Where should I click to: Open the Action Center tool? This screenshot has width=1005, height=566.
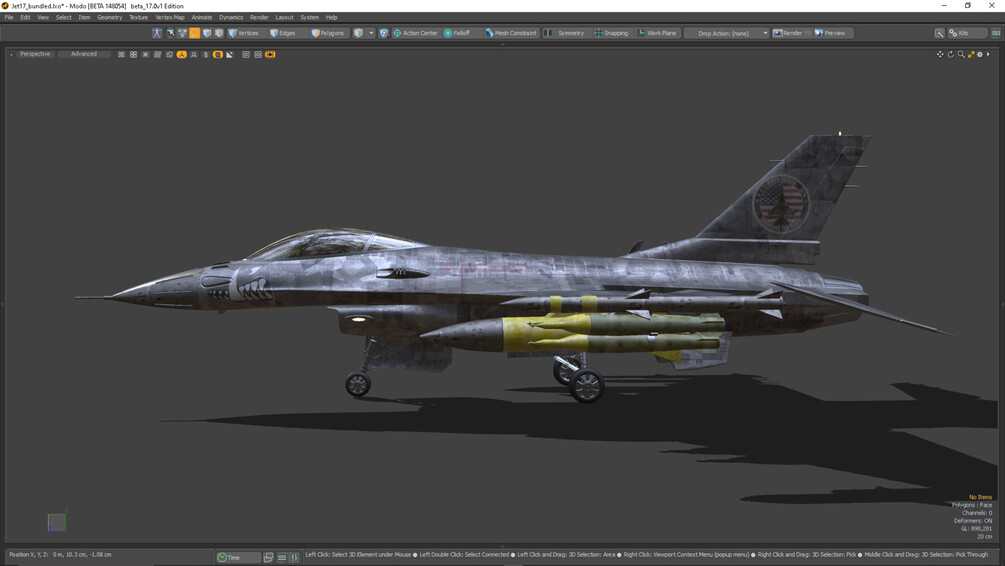point(415,33)
